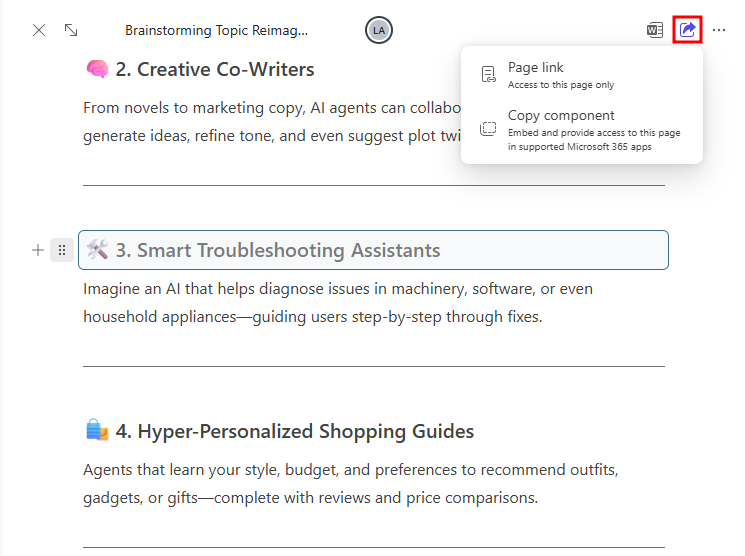
Task: Click the page title 'Brainstorming Topic Reimag...'
Action: point(216,30)
